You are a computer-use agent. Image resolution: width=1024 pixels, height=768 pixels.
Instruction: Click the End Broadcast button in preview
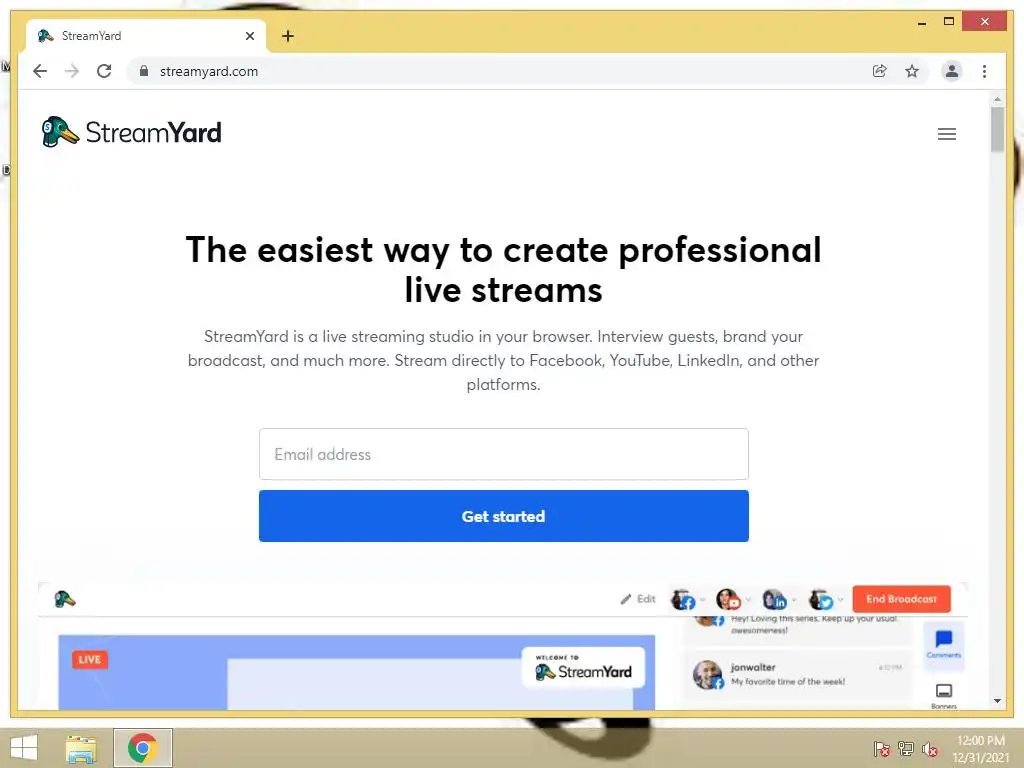(901, 599)
